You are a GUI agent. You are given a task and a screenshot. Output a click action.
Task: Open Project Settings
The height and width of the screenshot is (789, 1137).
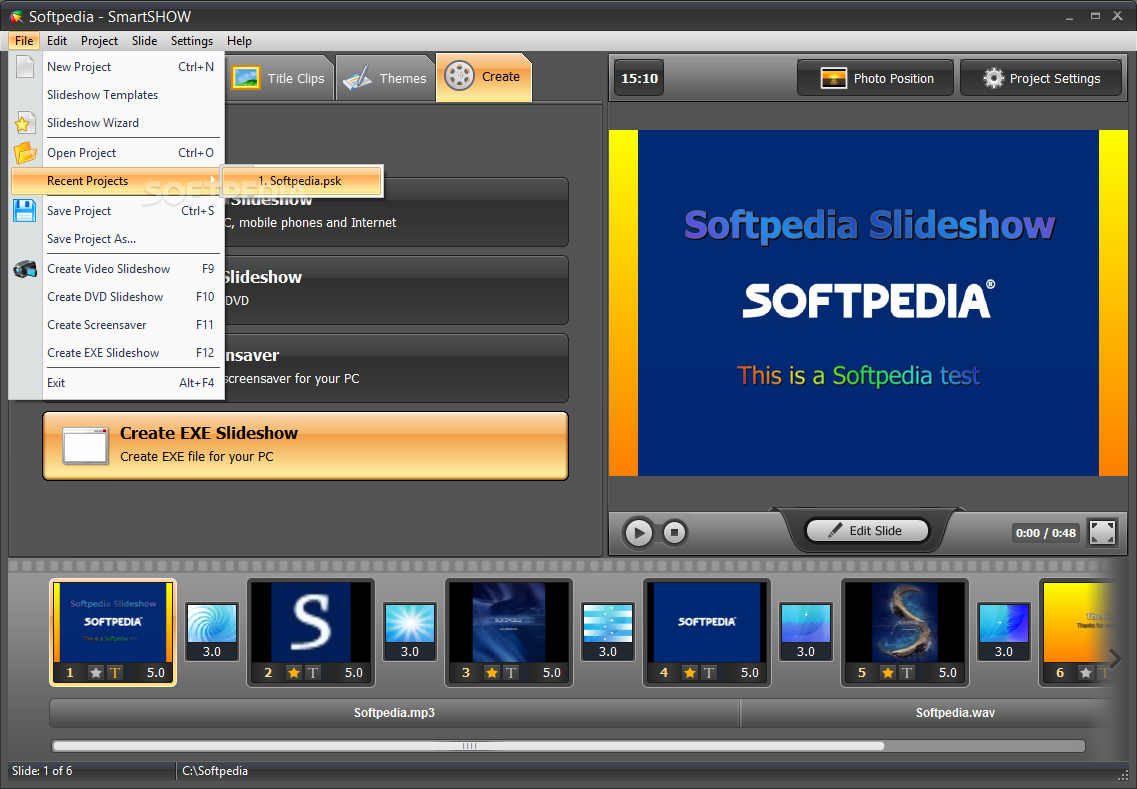pyautogui.click(x=1041, y=78)
